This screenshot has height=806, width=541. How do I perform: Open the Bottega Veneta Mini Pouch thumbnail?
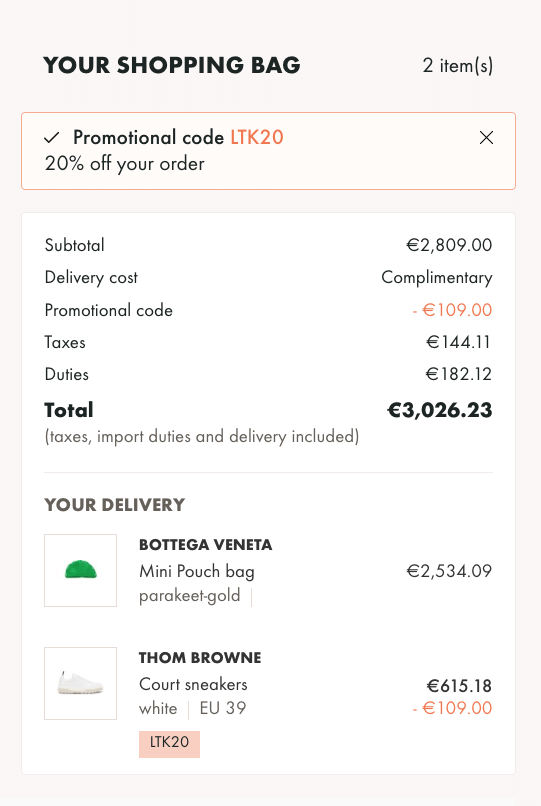pos(80,571)
